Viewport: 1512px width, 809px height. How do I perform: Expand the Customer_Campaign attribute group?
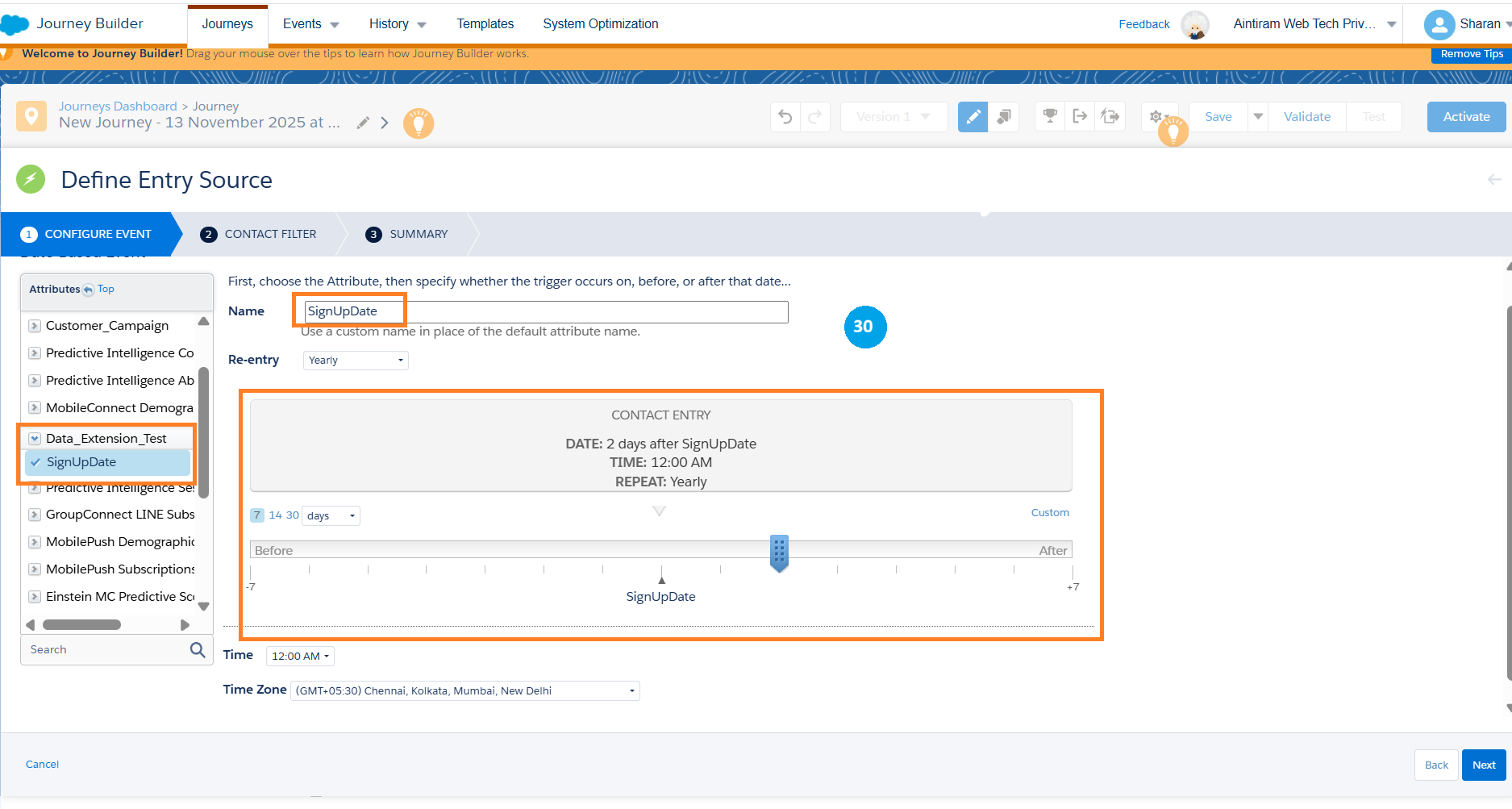click(35, 326)
